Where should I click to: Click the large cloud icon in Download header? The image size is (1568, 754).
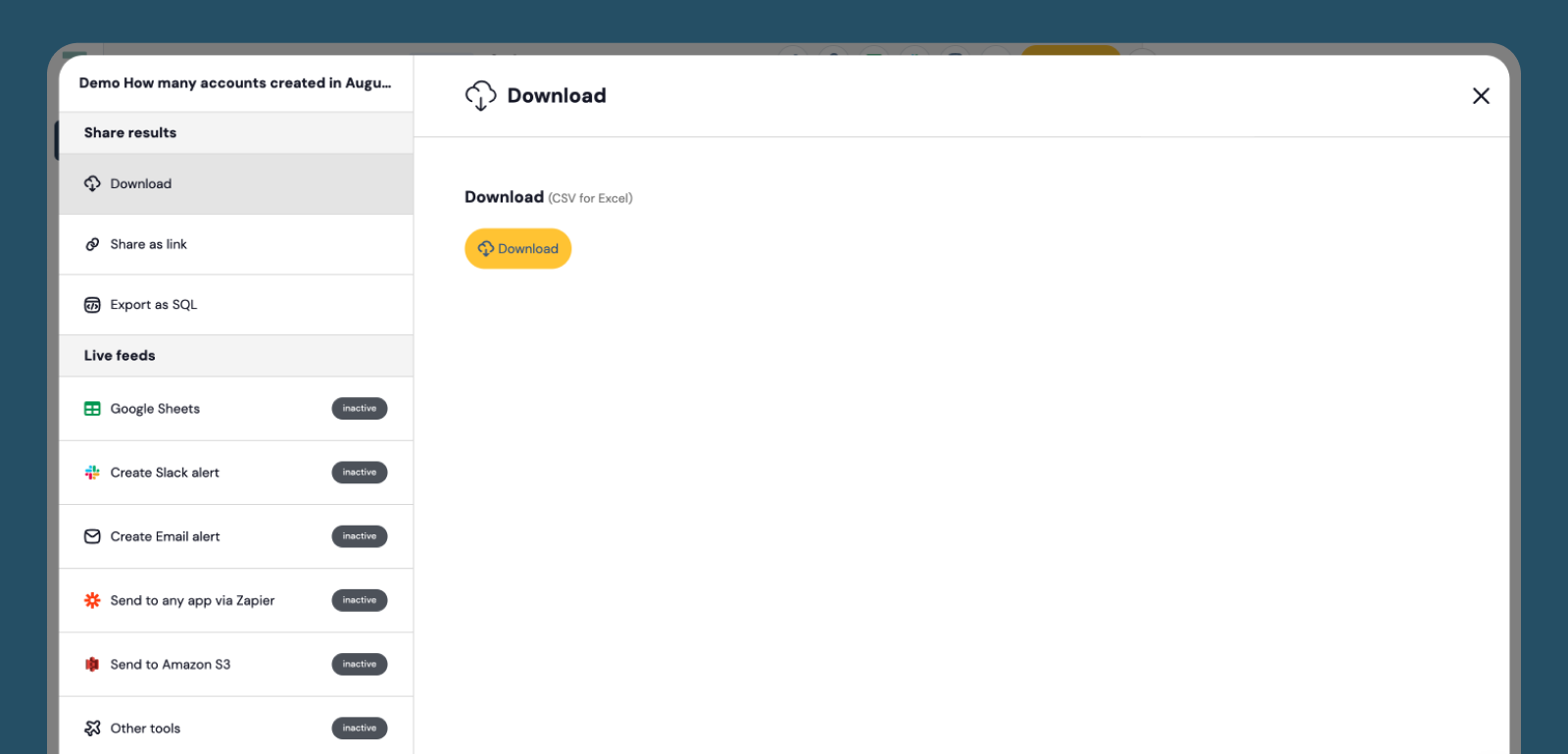(480, 95)
